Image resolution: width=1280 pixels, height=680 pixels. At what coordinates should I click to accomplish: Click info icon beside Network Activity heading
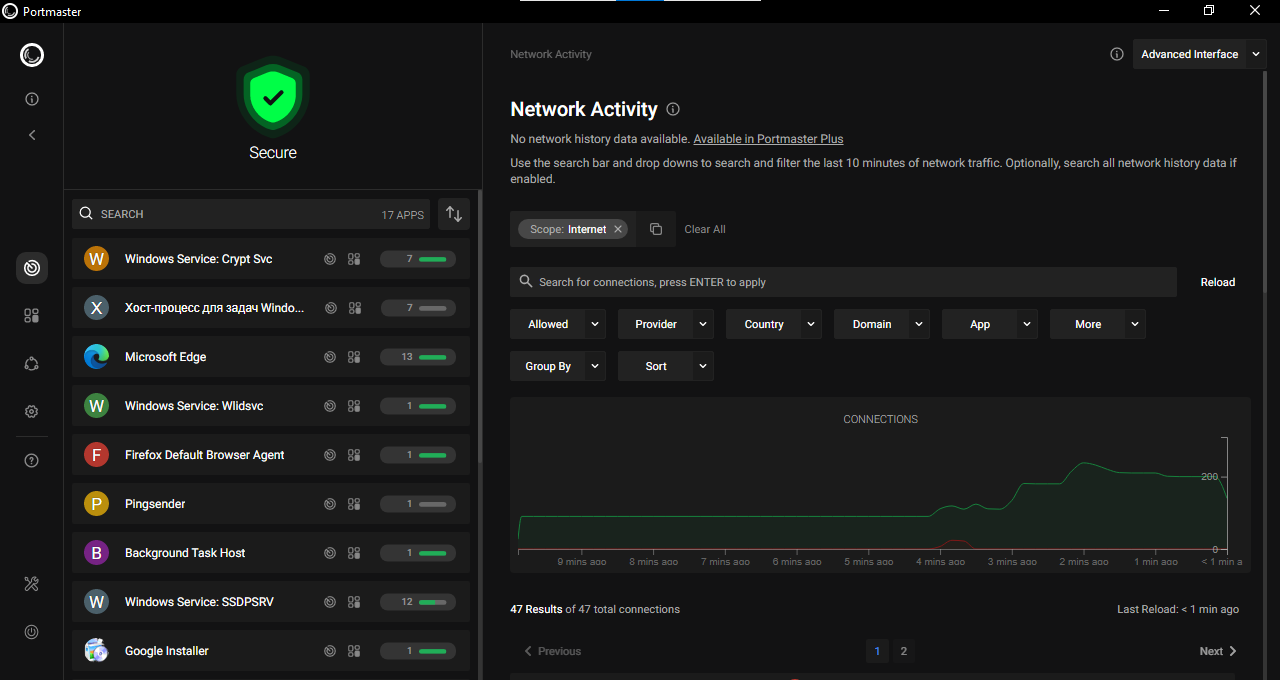tap(673, 109)
